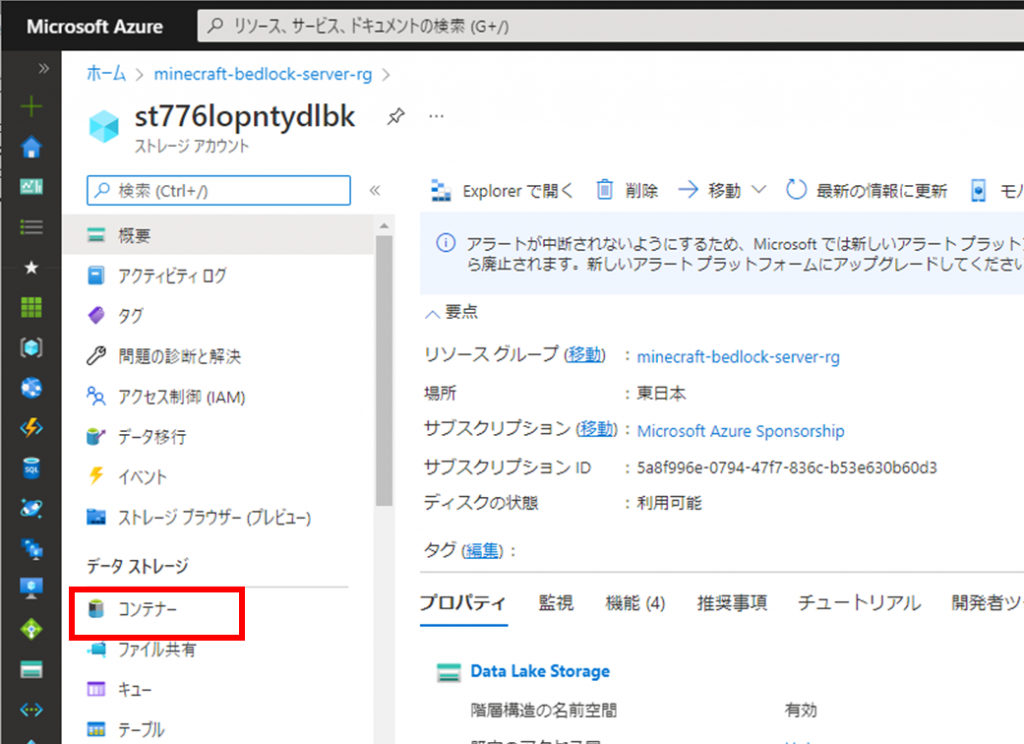Pin st776lopntydlbk to dashboard
This screenshot has height=744, width=1024.
(396, 117)
